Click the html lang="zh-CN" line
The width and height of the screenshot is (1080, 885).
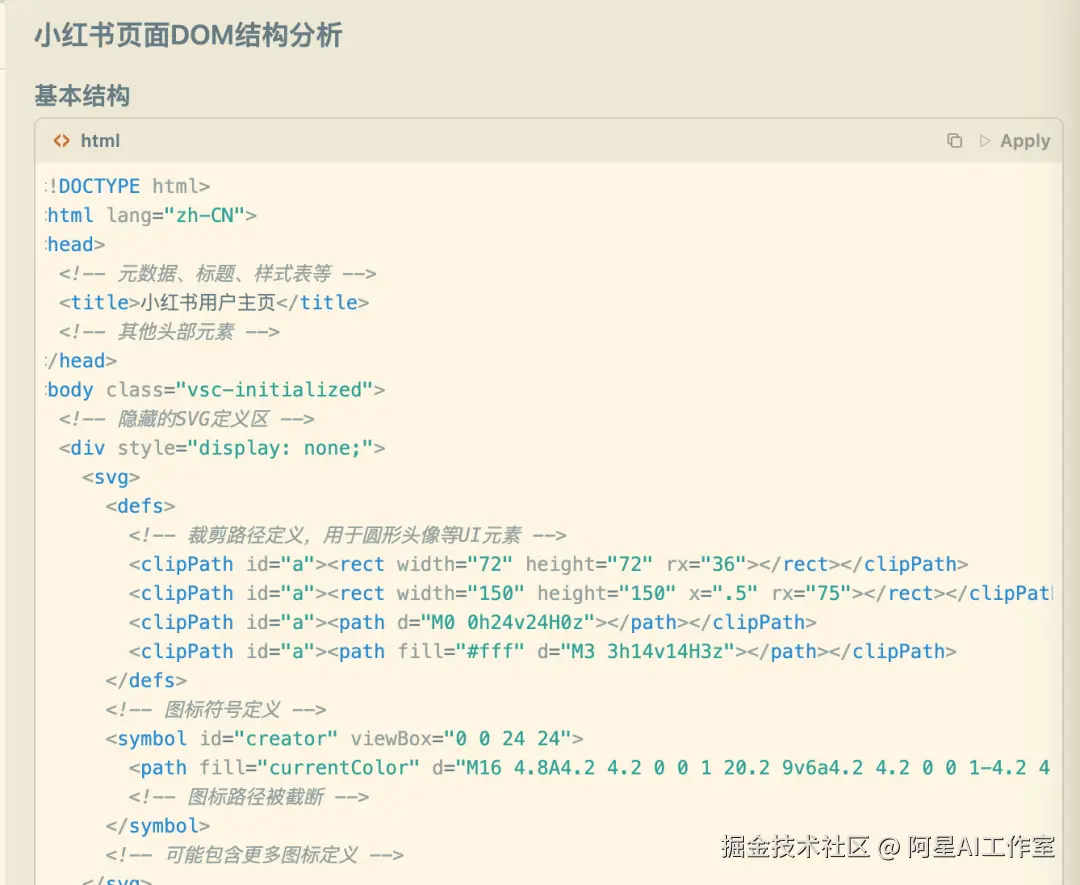(152, 216)
